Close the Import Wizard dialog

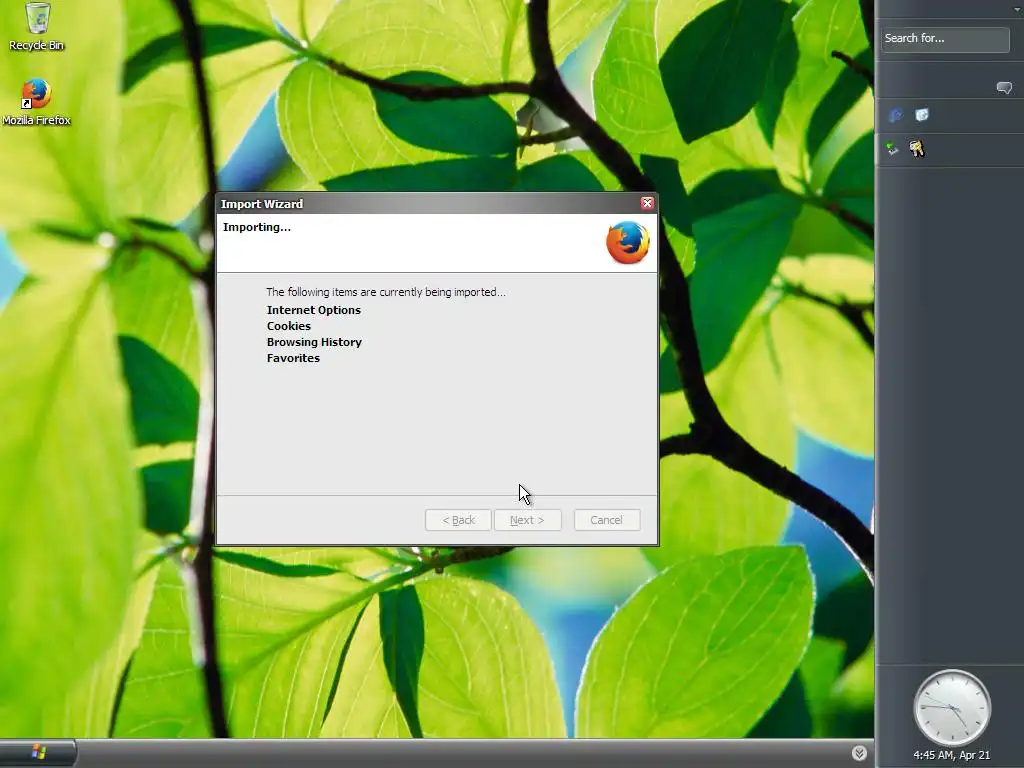point(647,203)
